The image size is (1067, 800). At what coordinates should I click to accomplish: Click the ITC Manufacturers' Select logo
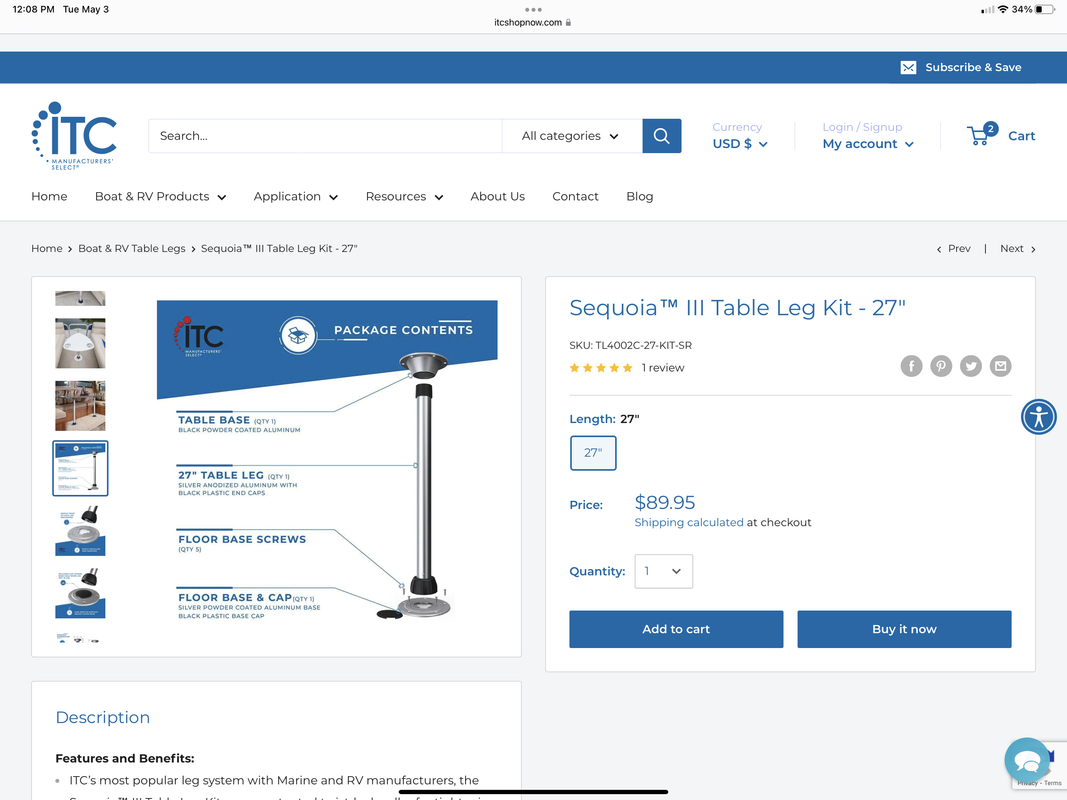coord(74,135)
